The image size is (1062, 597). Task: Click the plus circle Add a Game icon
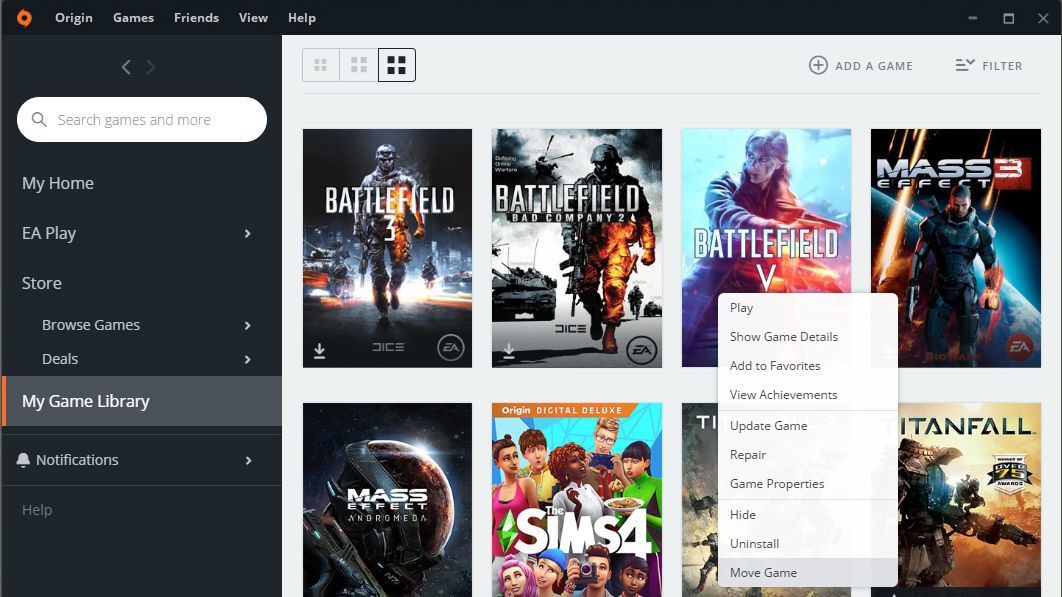tap(818, 65)
